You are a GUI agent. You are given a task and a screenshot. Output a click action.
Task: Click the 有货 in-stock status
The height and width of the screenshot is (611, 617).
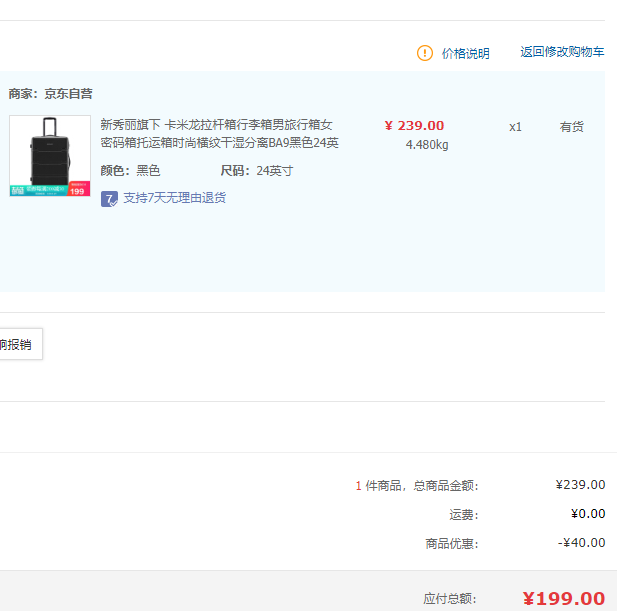coord(571,127)
